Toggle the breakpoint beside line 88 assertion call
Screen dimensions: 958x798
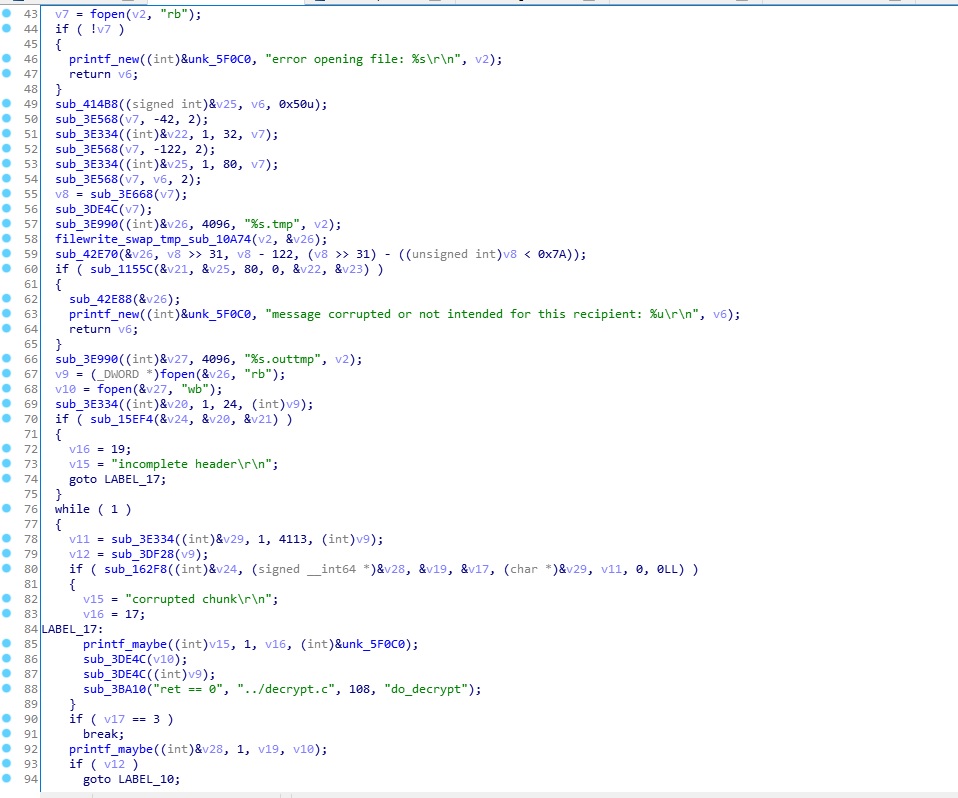(x=9, y=689)
